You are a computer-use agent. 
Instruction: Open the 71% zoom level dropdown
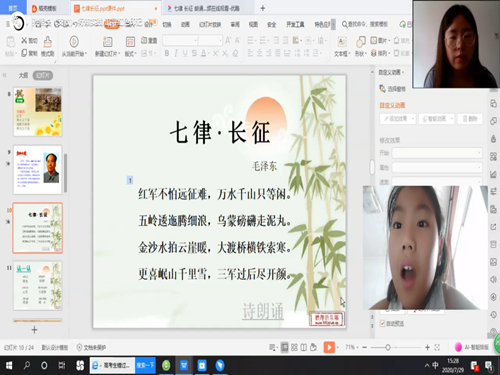pos(352,347)
